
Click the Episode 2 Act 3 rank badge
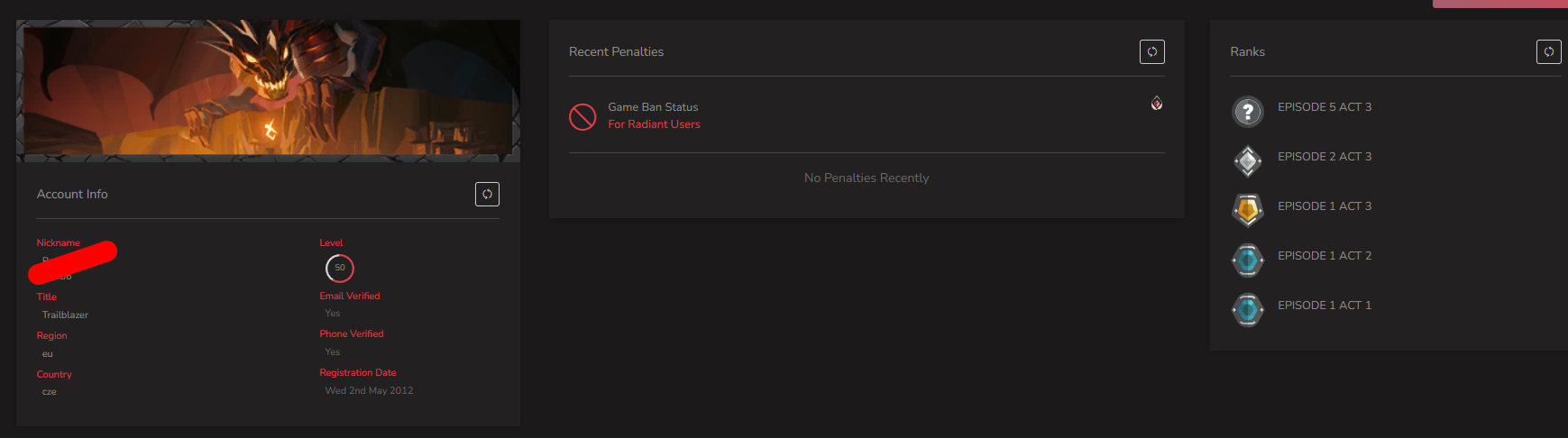tap(1248, 161)
